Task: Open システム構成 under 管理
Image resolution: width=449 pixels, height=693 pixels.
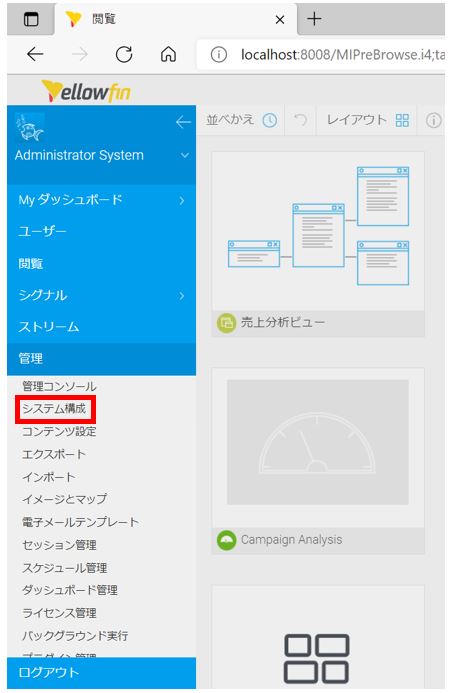Action: pyautogui.click(x=54, y=409)
